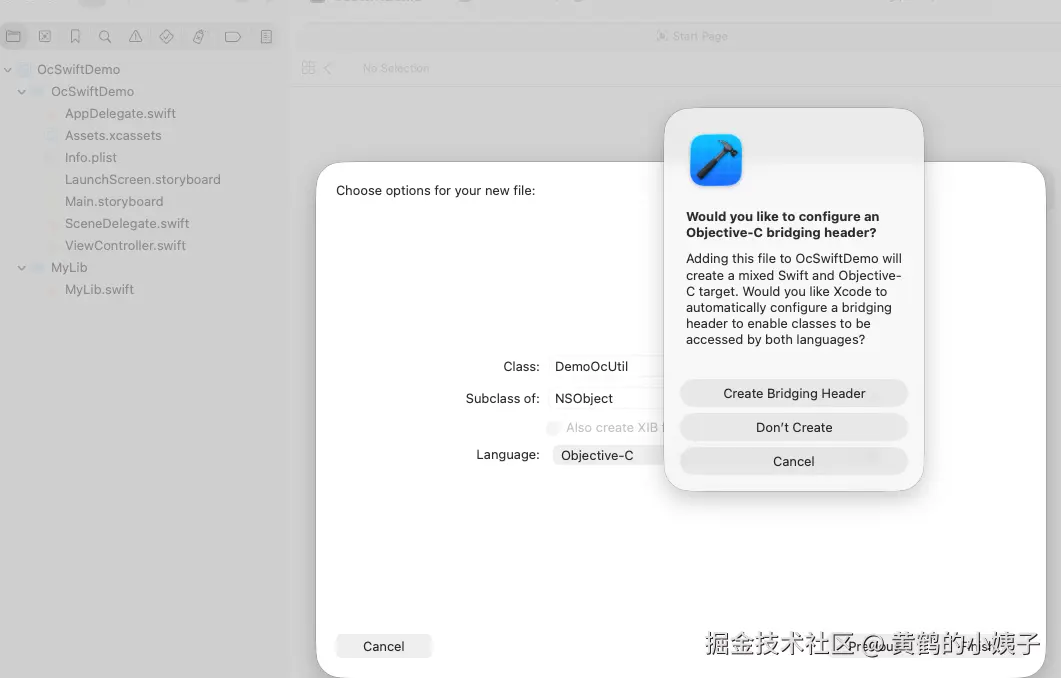Open the Report navigator document icon
Viewport: 1061px width, 678px height.
(x=266, y=37)
